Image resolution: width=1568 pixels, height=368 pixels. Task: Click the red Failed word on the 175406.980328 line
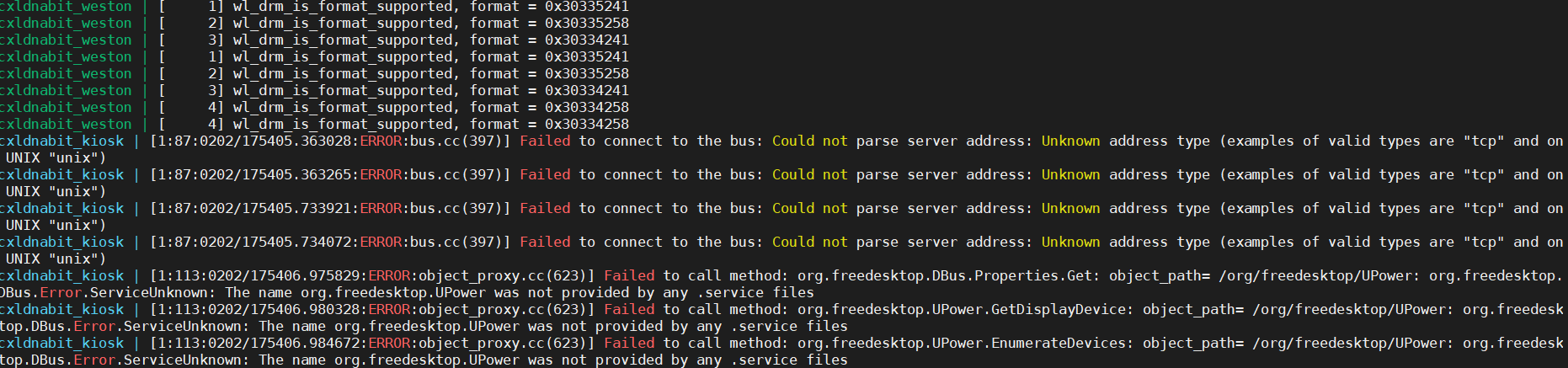629,310
